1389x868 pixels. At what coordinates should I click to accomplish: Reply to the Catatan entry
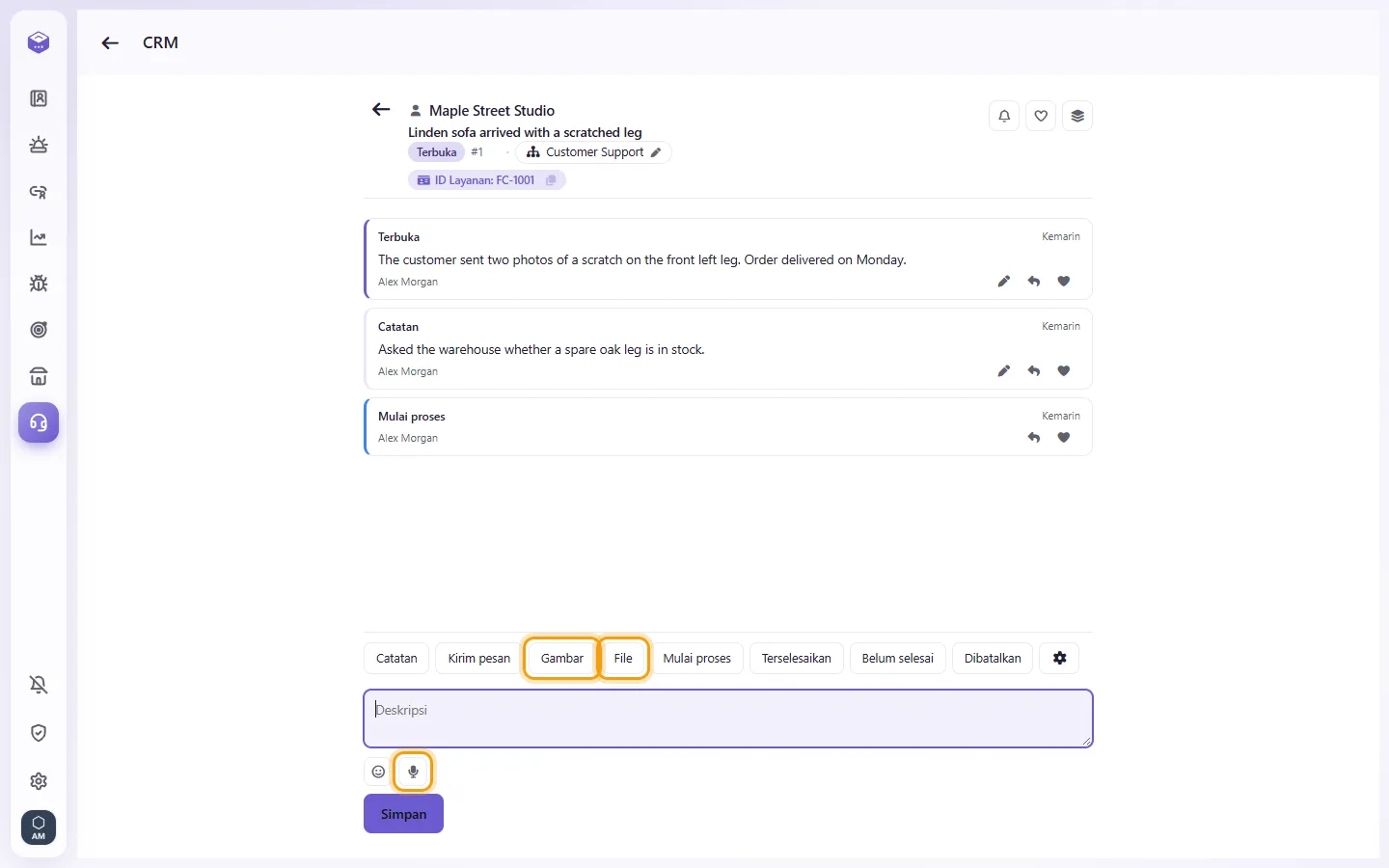pyautogui.click(x=1034, y=371)
